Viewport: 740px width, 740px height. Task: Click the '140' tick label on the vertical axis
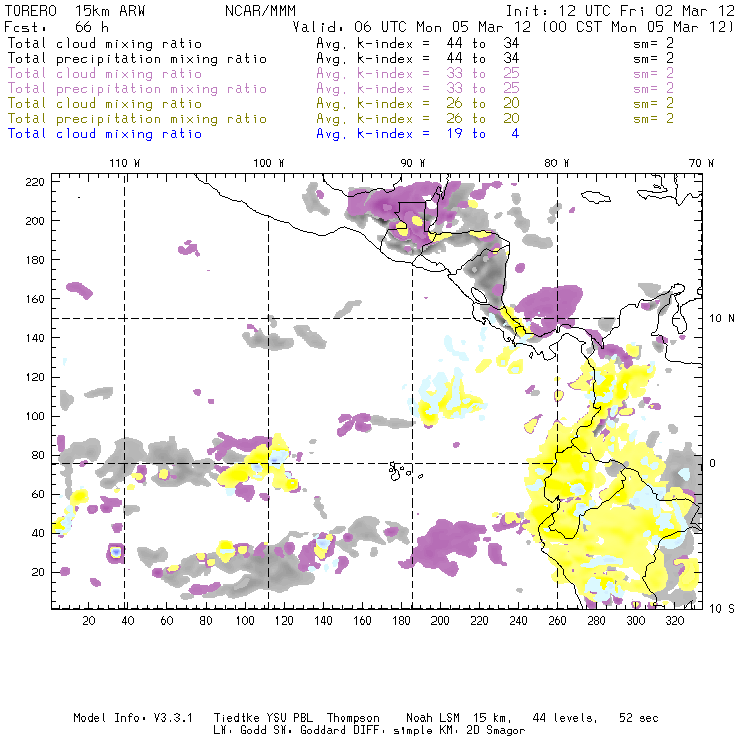click(35, 338)
